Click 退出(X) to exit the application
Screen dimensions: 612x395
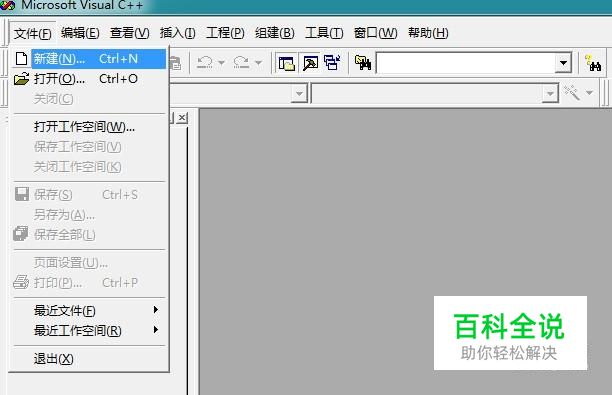[x=89, y=359]
